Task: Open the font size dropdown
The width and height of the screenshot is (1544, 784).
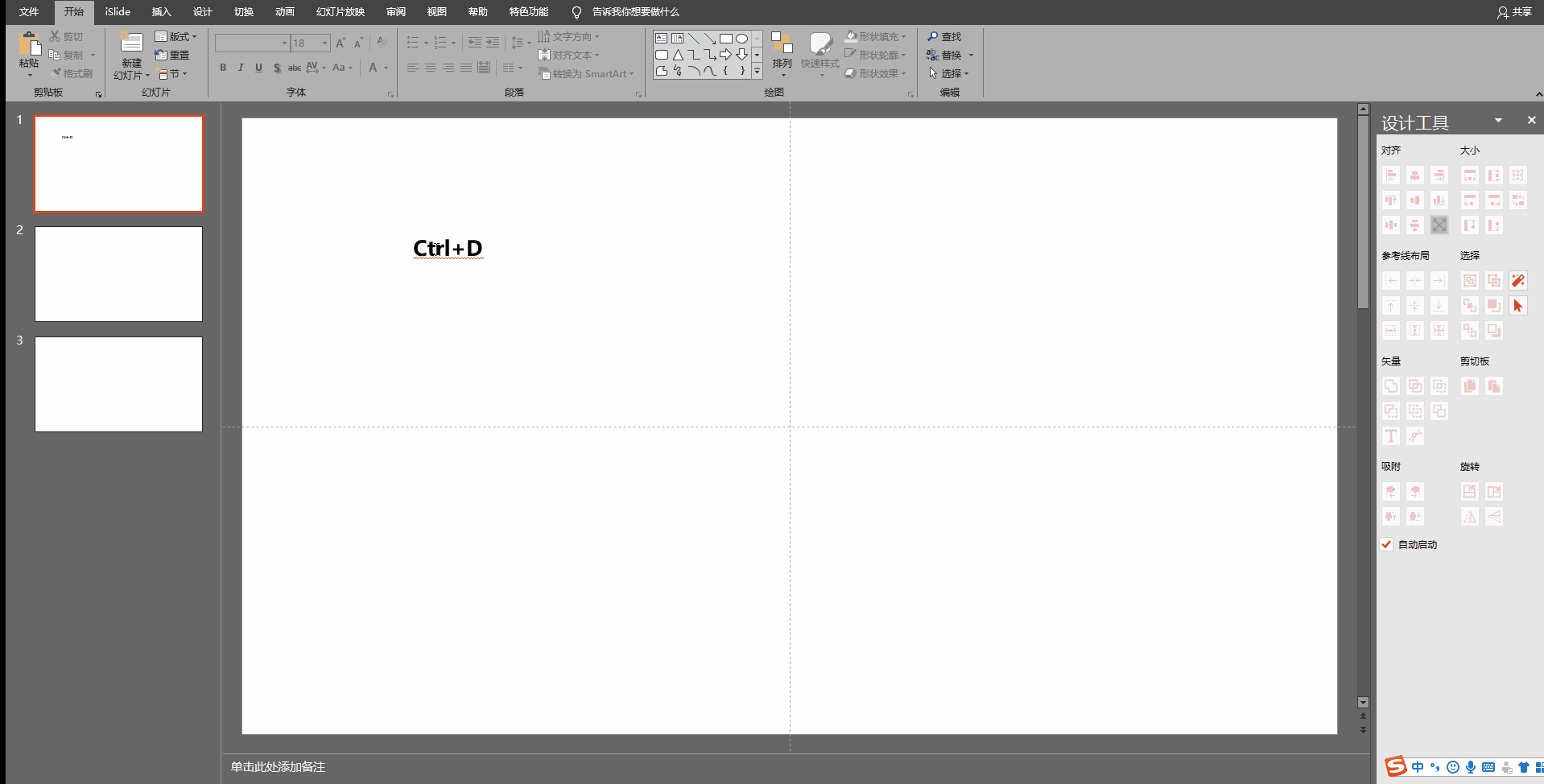Action: click(x=325, y=43)
